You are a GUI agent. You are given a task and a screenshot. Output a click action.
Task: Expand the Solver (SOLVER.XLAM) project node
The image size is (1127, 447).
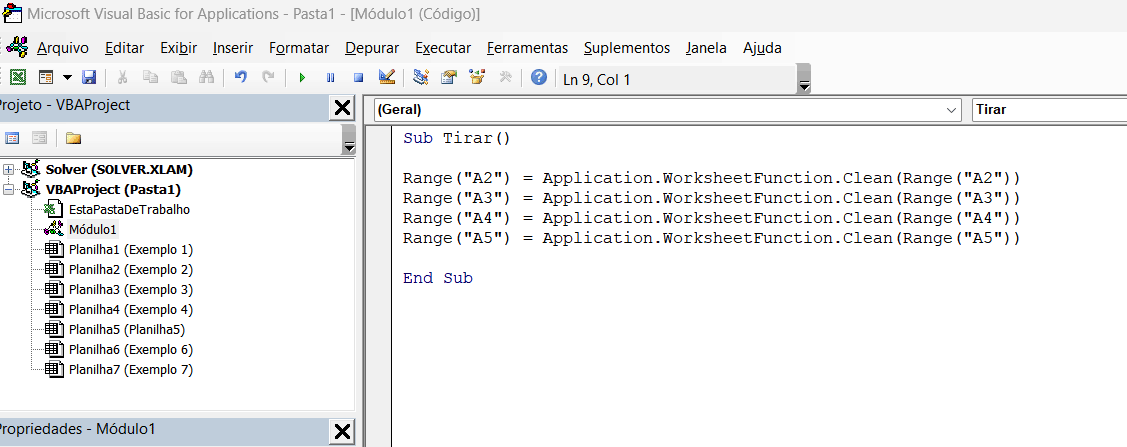(x=9, y=170)
